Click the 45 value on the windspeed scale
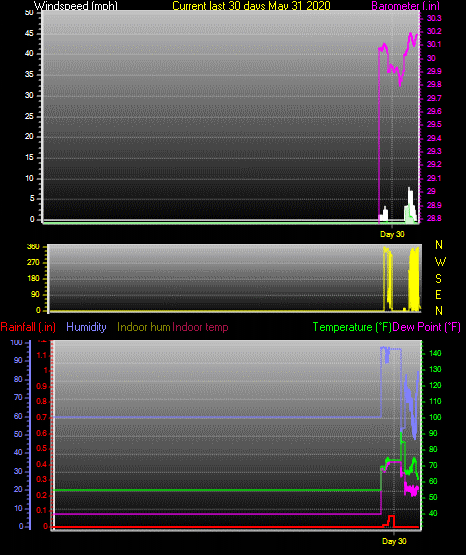This screenshot has width=466, height=555. tap(29, 34)
